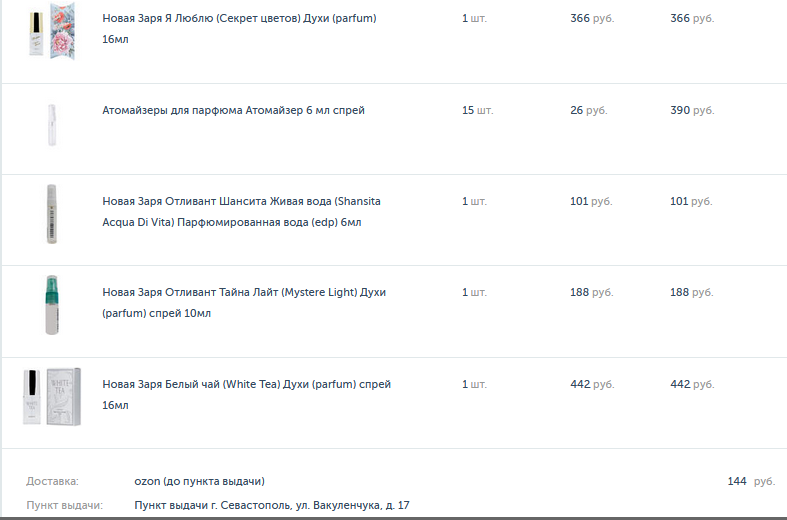Screen dimensions: 787x520
Task: Open Белый чай White Tea product title
Action: (x=246, y=395)
